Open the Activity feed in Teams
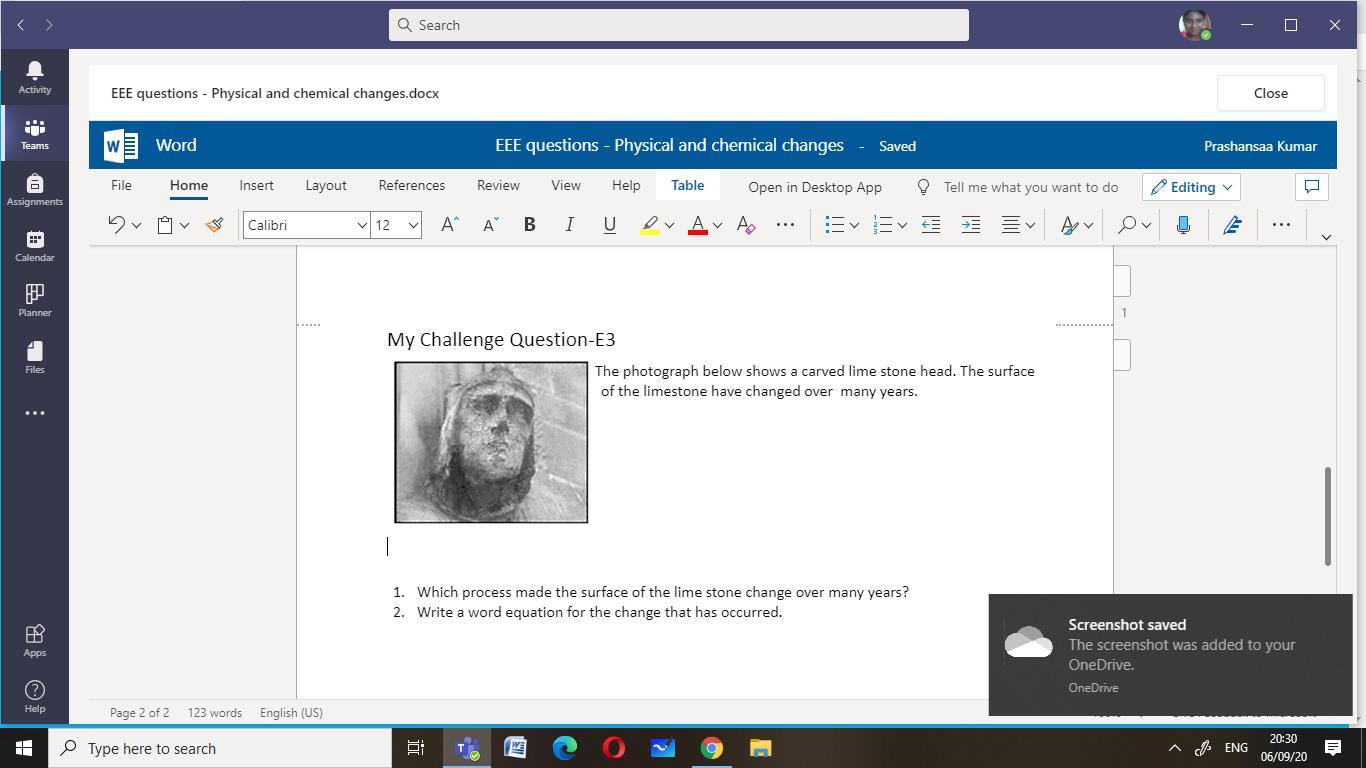This screenshot has height=768, width=1366. [34, 77]
